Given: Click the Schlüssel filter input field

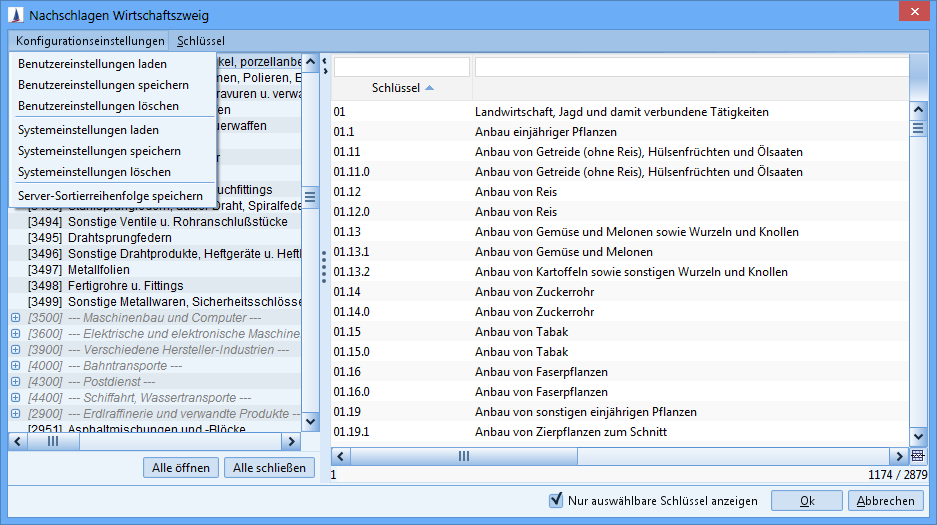Looking at the screenshot, I should pos(402,67).
